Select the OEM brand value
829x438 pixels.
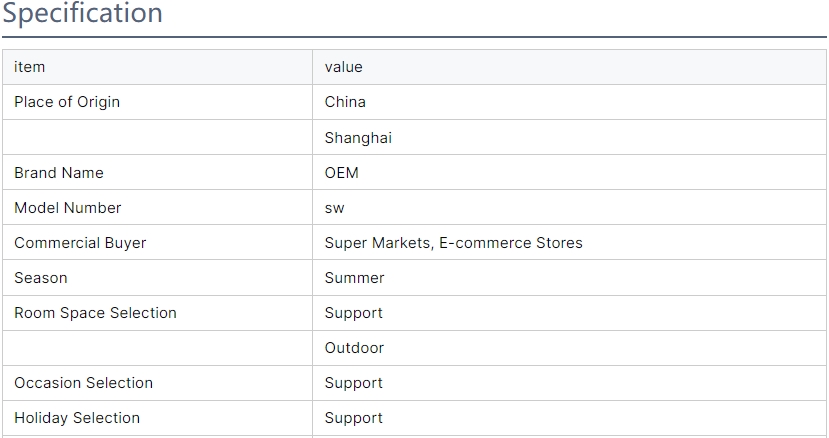[341, 173]
